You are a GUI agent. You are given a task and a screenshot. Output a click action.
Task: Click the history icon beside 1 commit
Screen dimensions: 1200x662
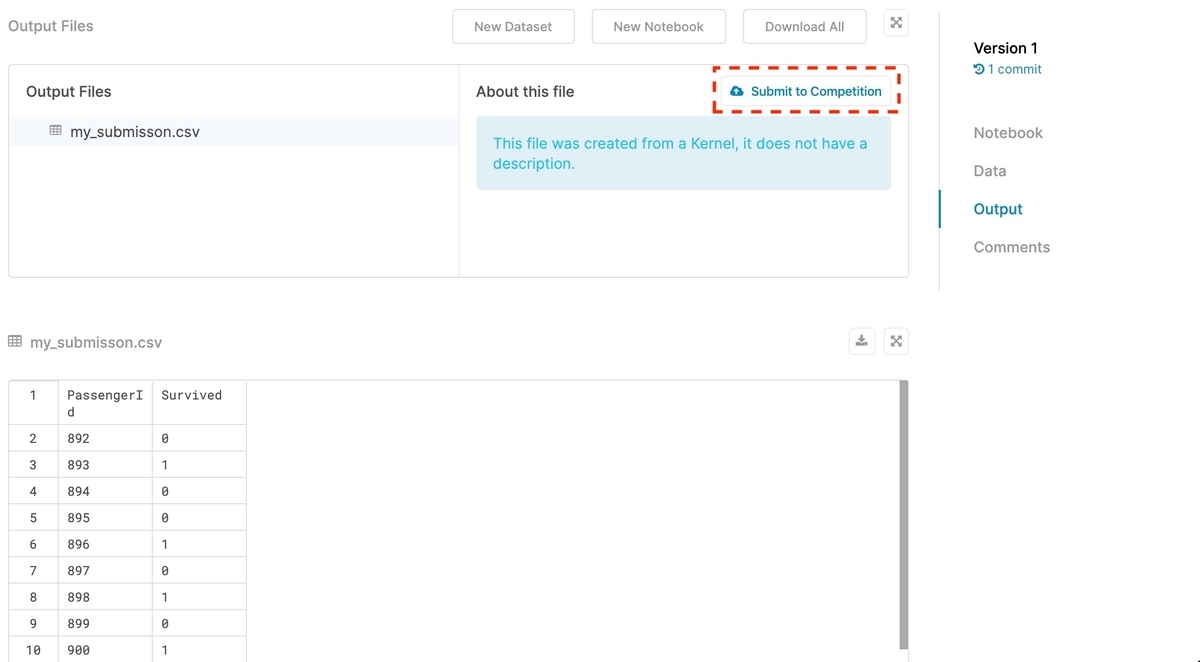coord(979,69)
